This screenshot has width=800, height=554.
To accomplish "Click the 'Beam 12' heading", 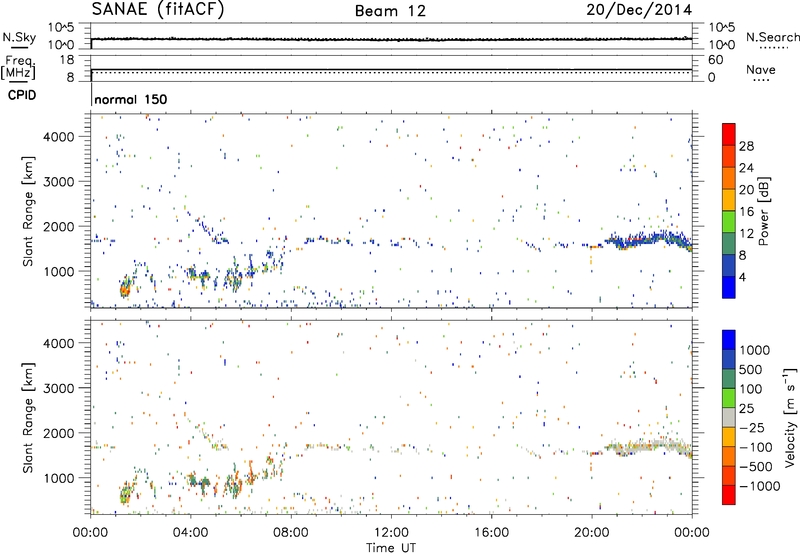I will click(390, 11).
